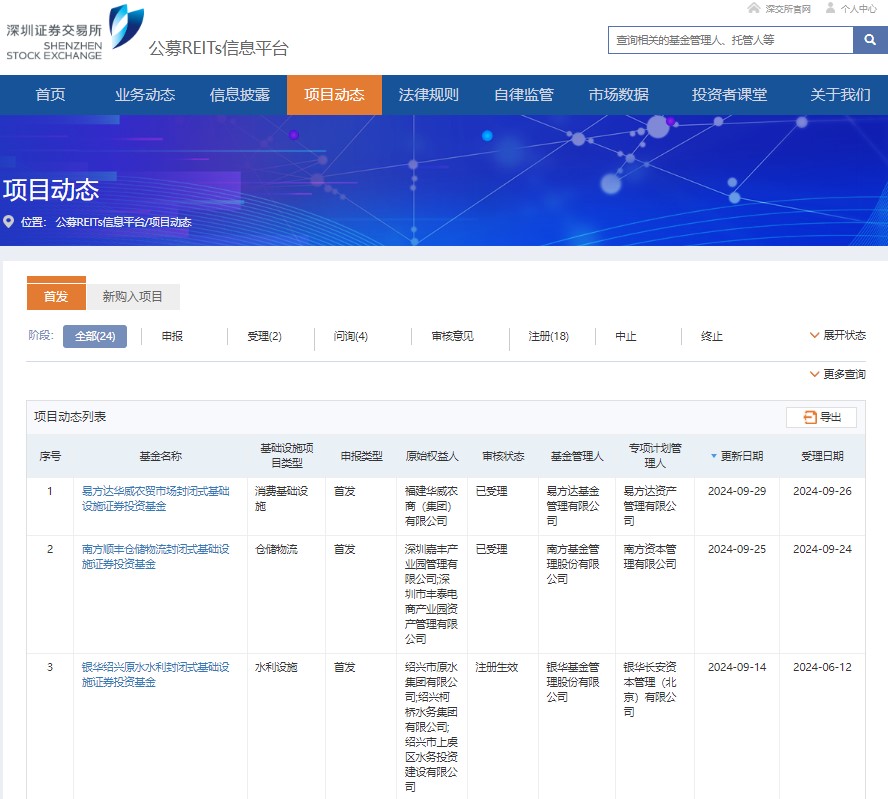Click the Shenzhen Stock Exchange logo
888x799 pixels.
click(x=75, y=32)
